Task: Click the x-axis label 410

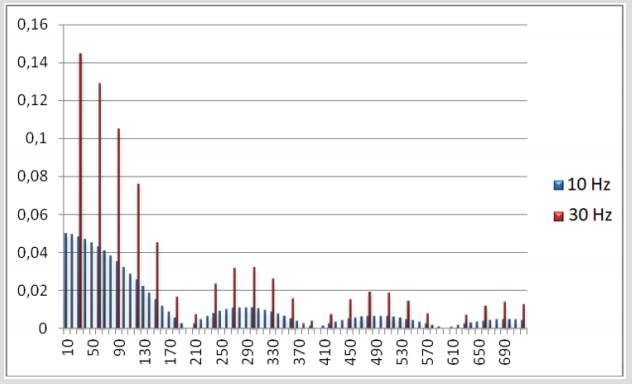Action: coord(325,351)
